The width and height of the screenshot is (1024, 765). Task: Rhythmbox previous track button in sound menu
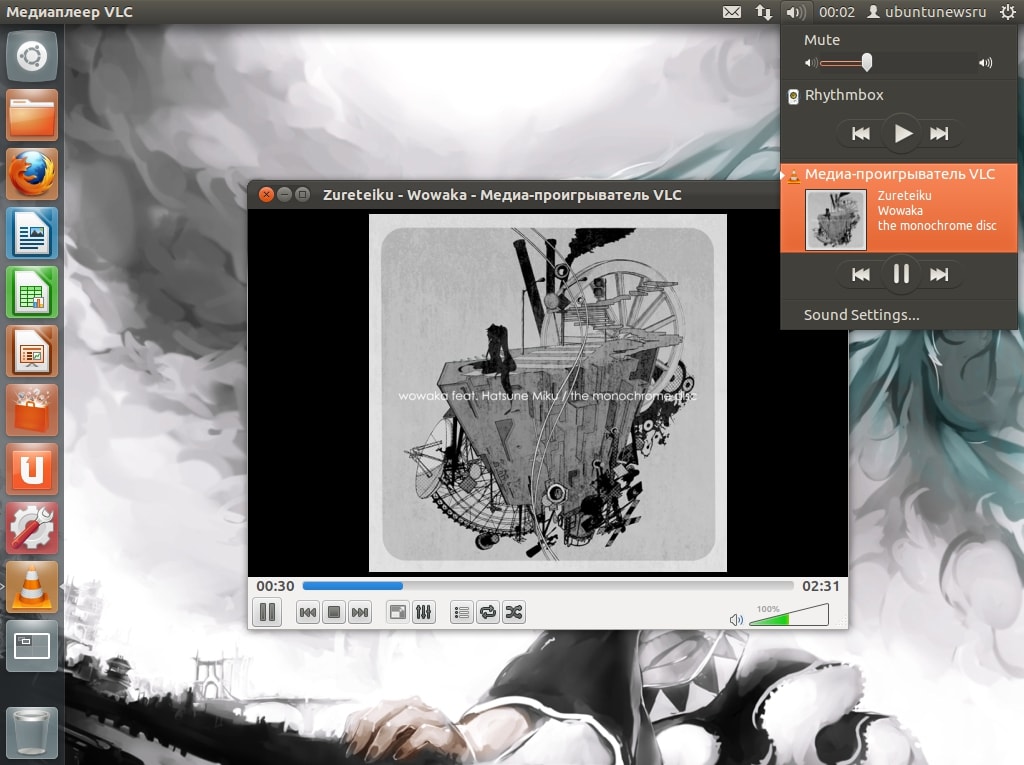(x=861, y=134)
